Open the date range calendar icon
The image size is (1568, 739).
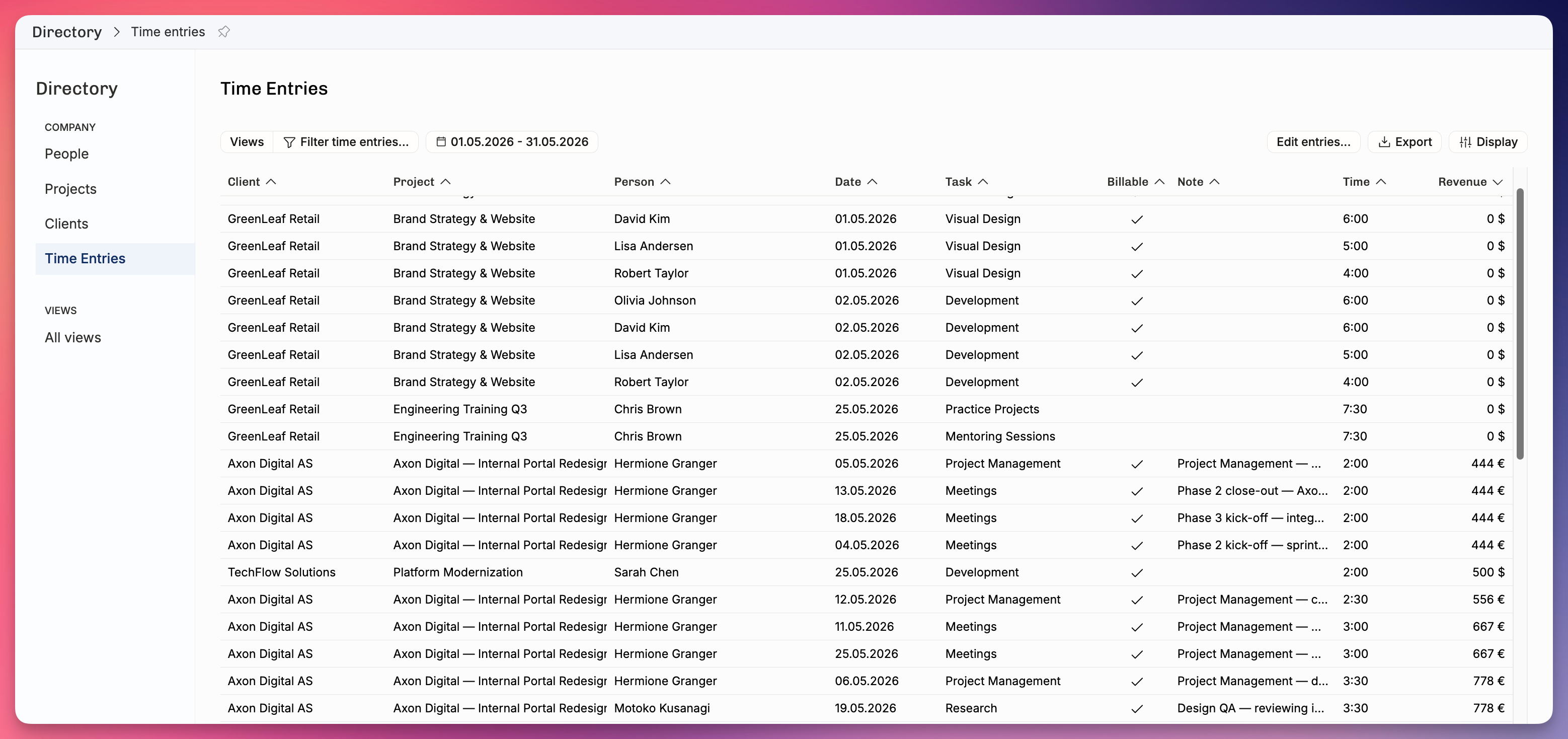tap(441, 142)
